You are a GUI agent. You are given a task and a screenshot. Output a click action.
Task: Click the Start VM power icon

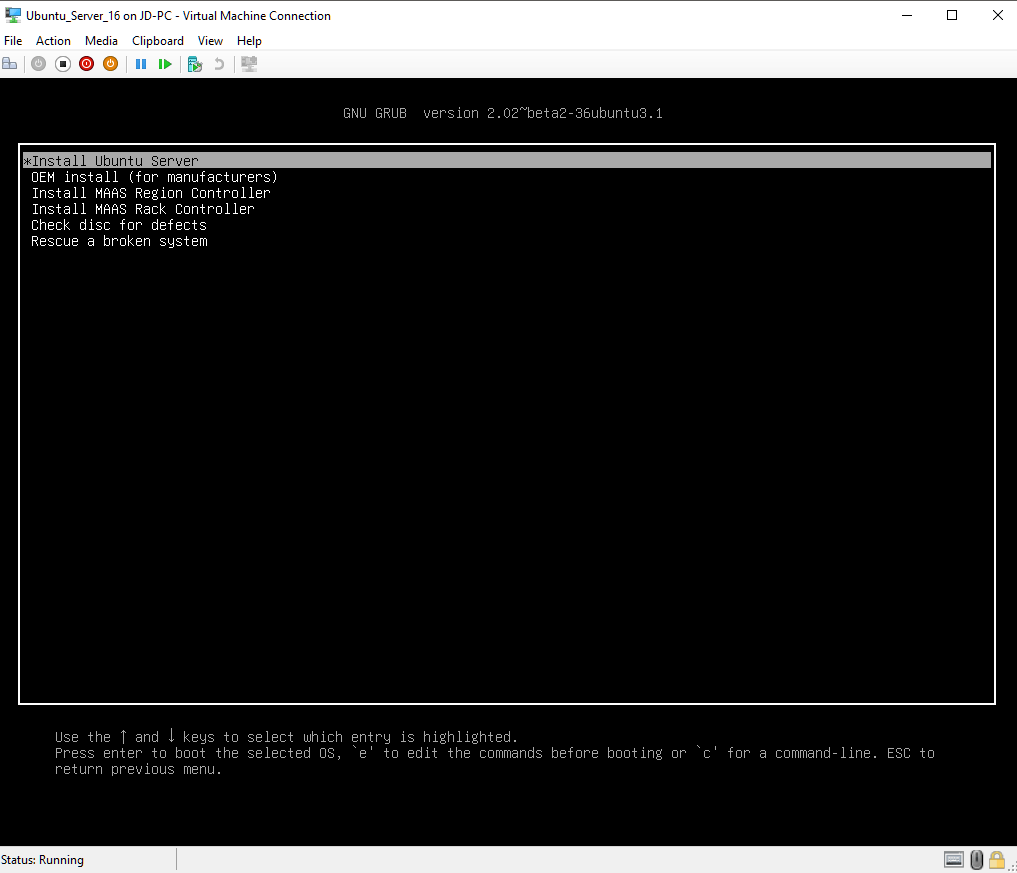pyautogui.click(x=38, y=64)
